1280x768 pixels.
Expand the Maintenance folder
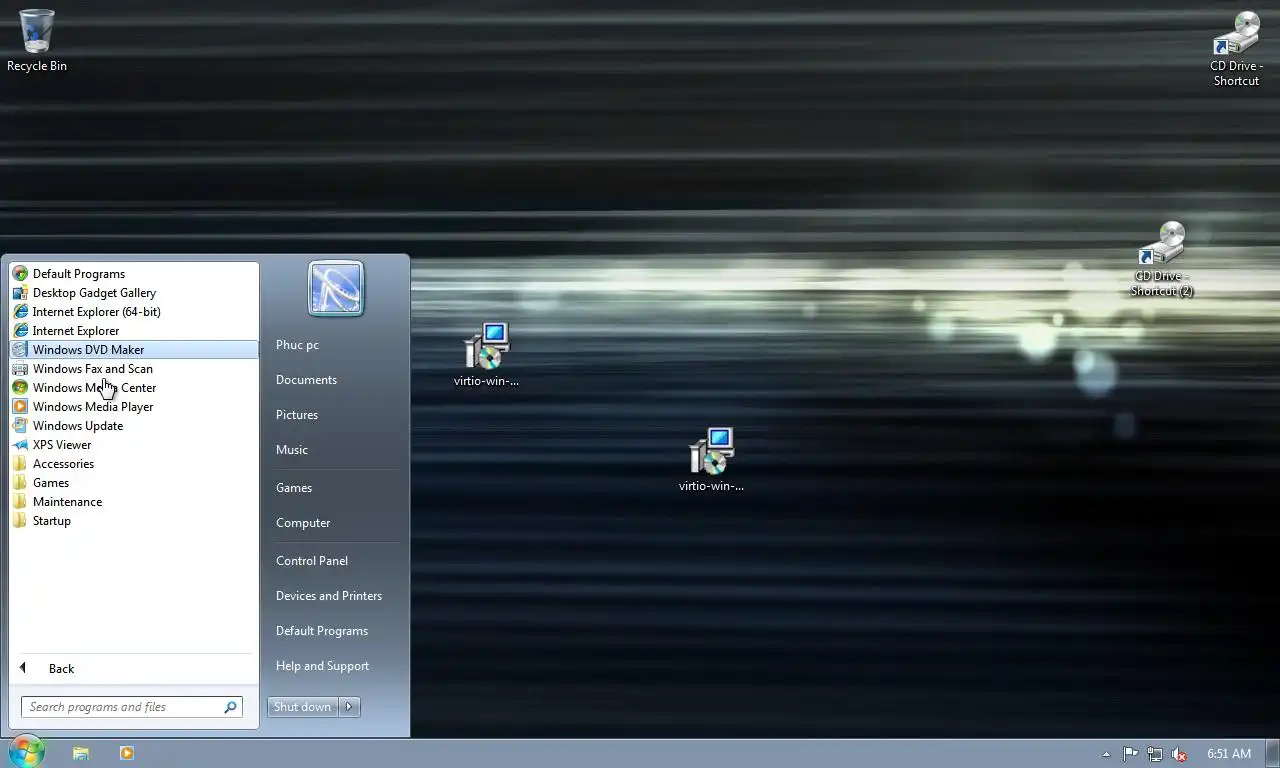tap(133, 502)
